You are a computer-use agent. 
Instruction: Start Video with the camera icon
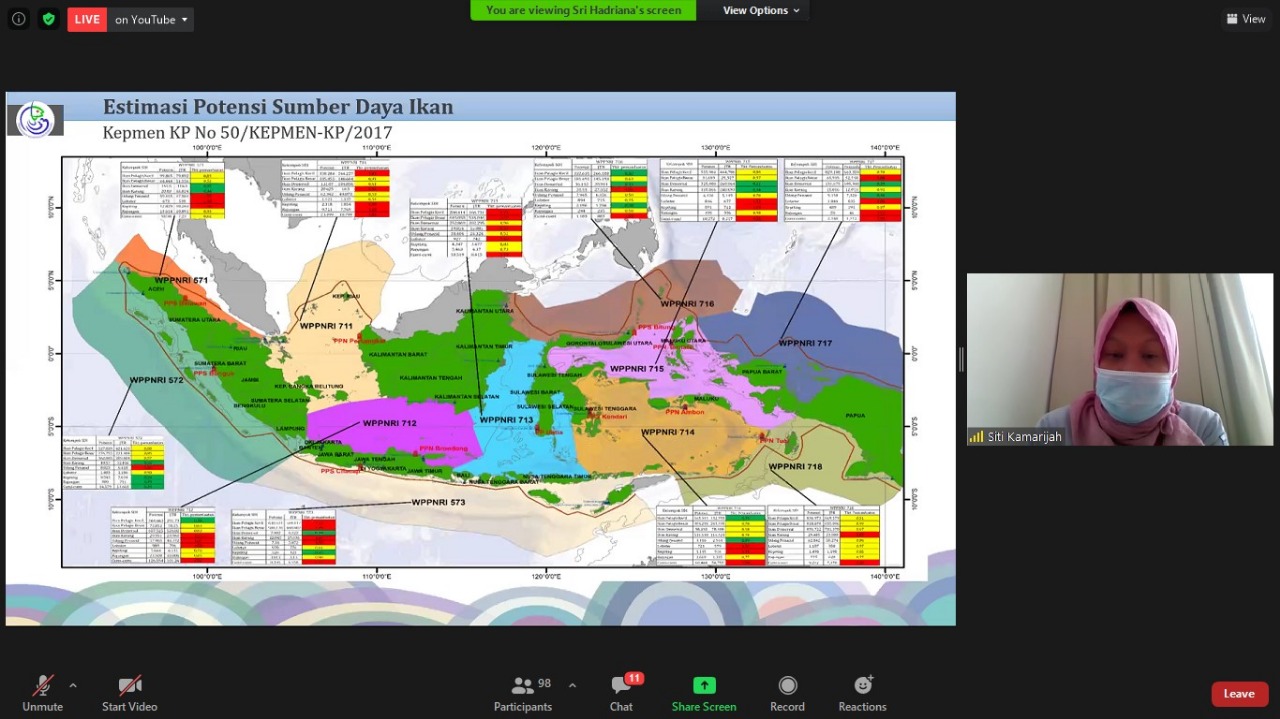click(x=129, y=693)
